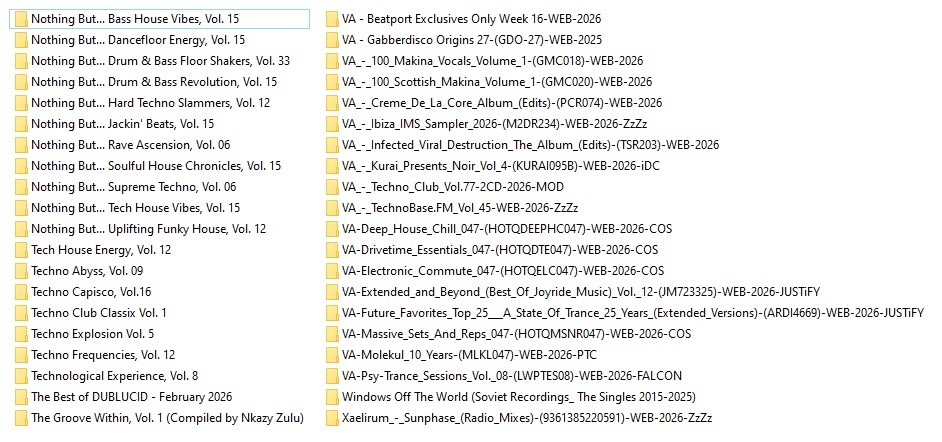The image size is (942, 442).
Task: Select name Techno Explosion Vol. 5
Action: point(93,334)
